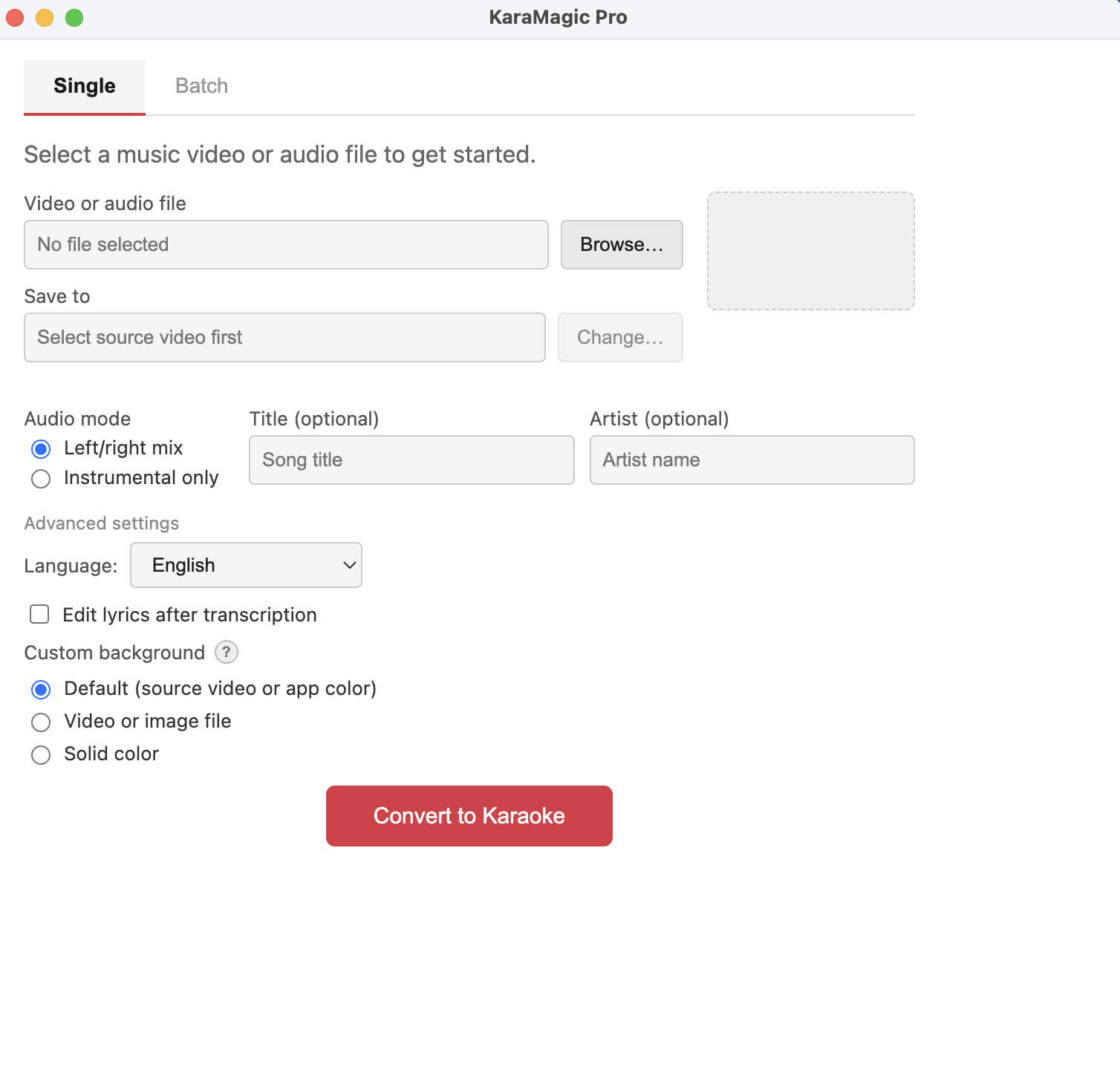
Task: Click the dashed preview thumbnail area
Action: 811,251
